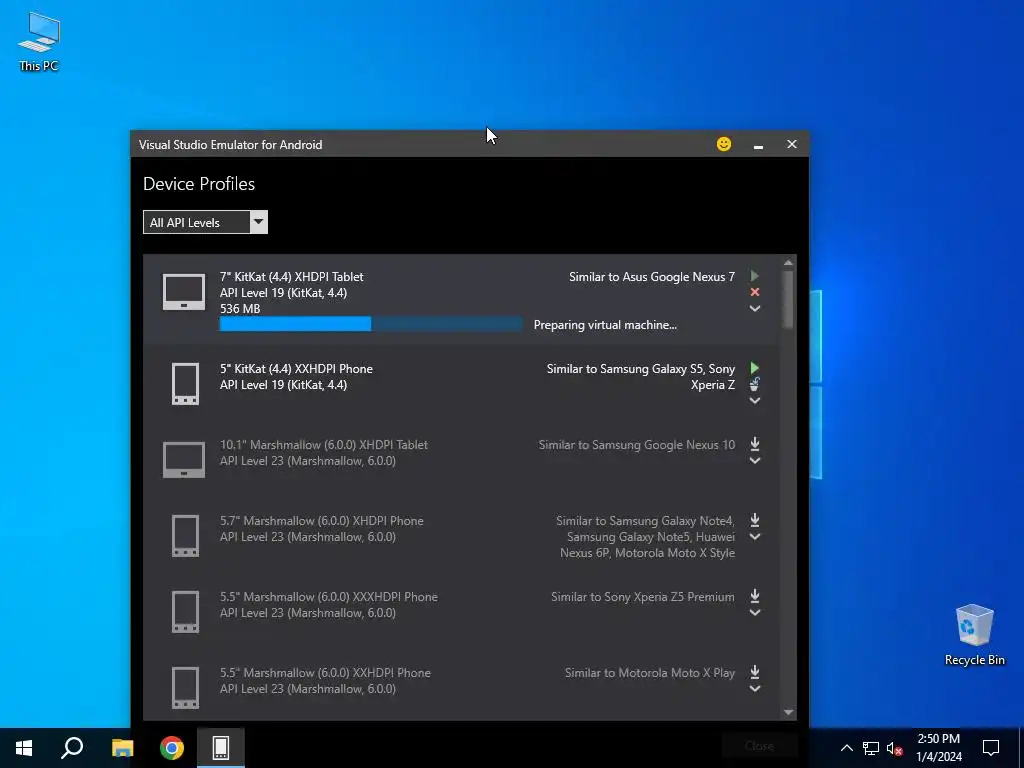This screenshot has height=768, width=1024.
Task: Select the This PC desktop icon
Action: point(39,42)
